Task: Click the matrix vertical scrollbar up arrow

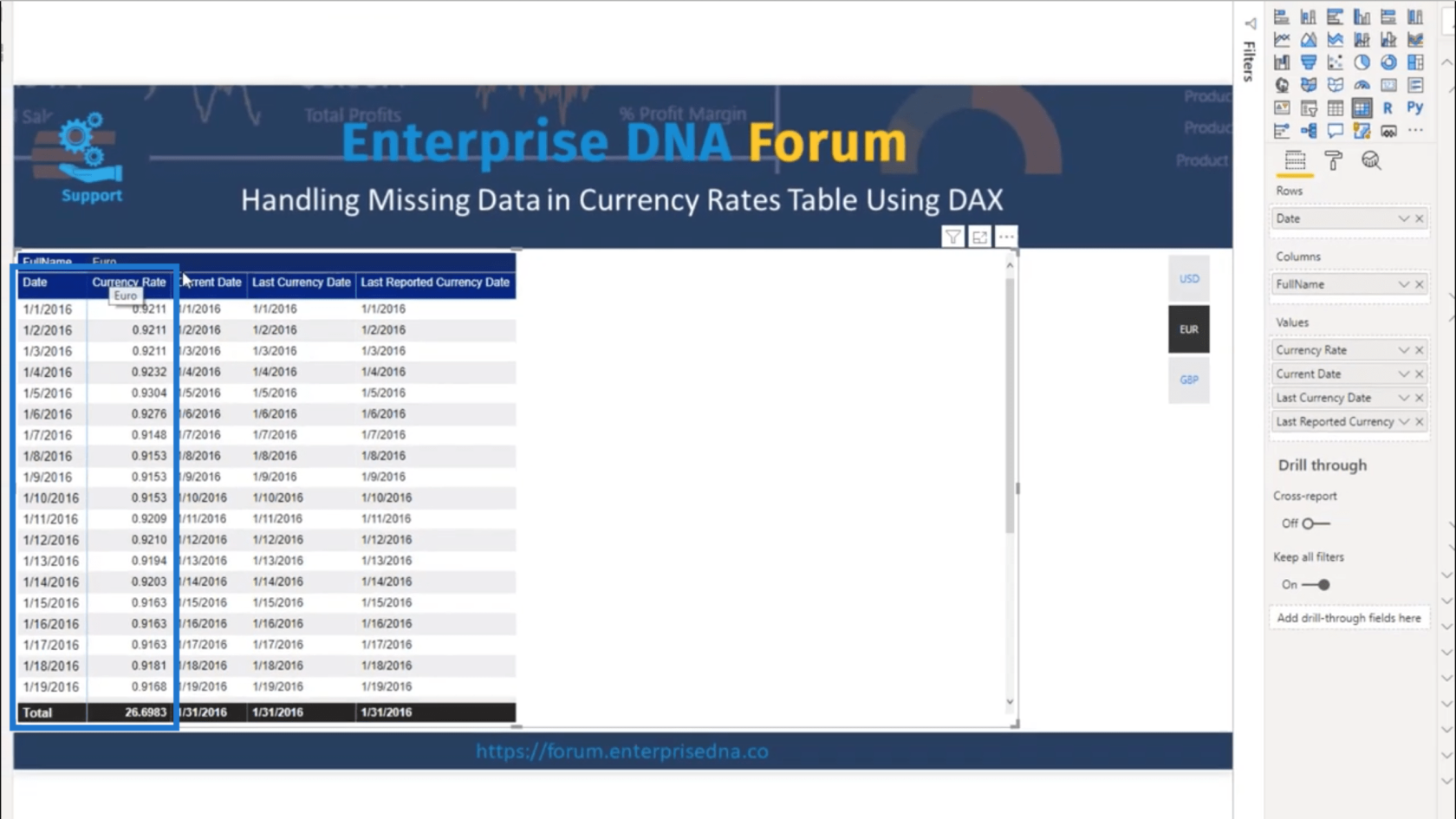Action: (1010, 265)
